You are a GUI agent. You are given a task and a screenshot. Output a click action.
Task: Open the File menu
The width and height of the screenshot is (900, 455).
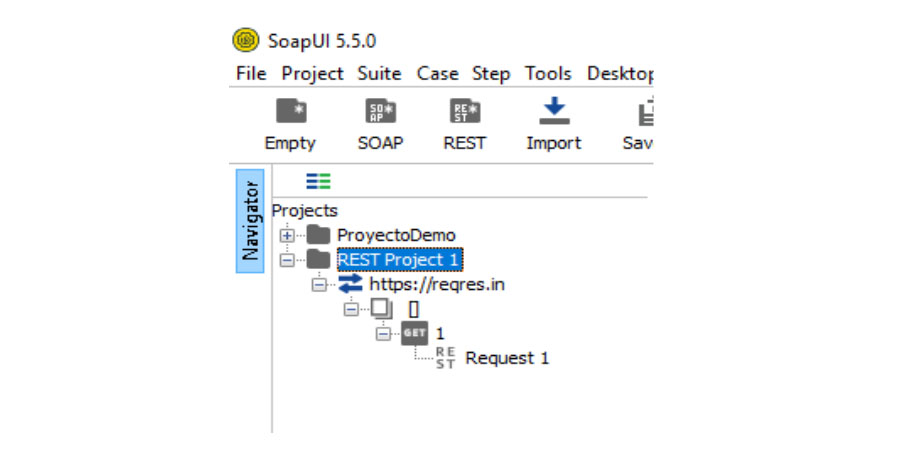251,74
